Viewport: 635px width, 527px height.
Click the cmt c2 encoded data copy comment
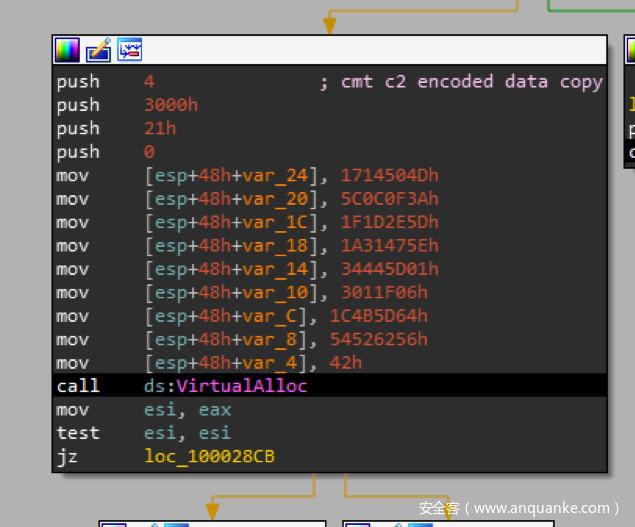coord(470,82)
